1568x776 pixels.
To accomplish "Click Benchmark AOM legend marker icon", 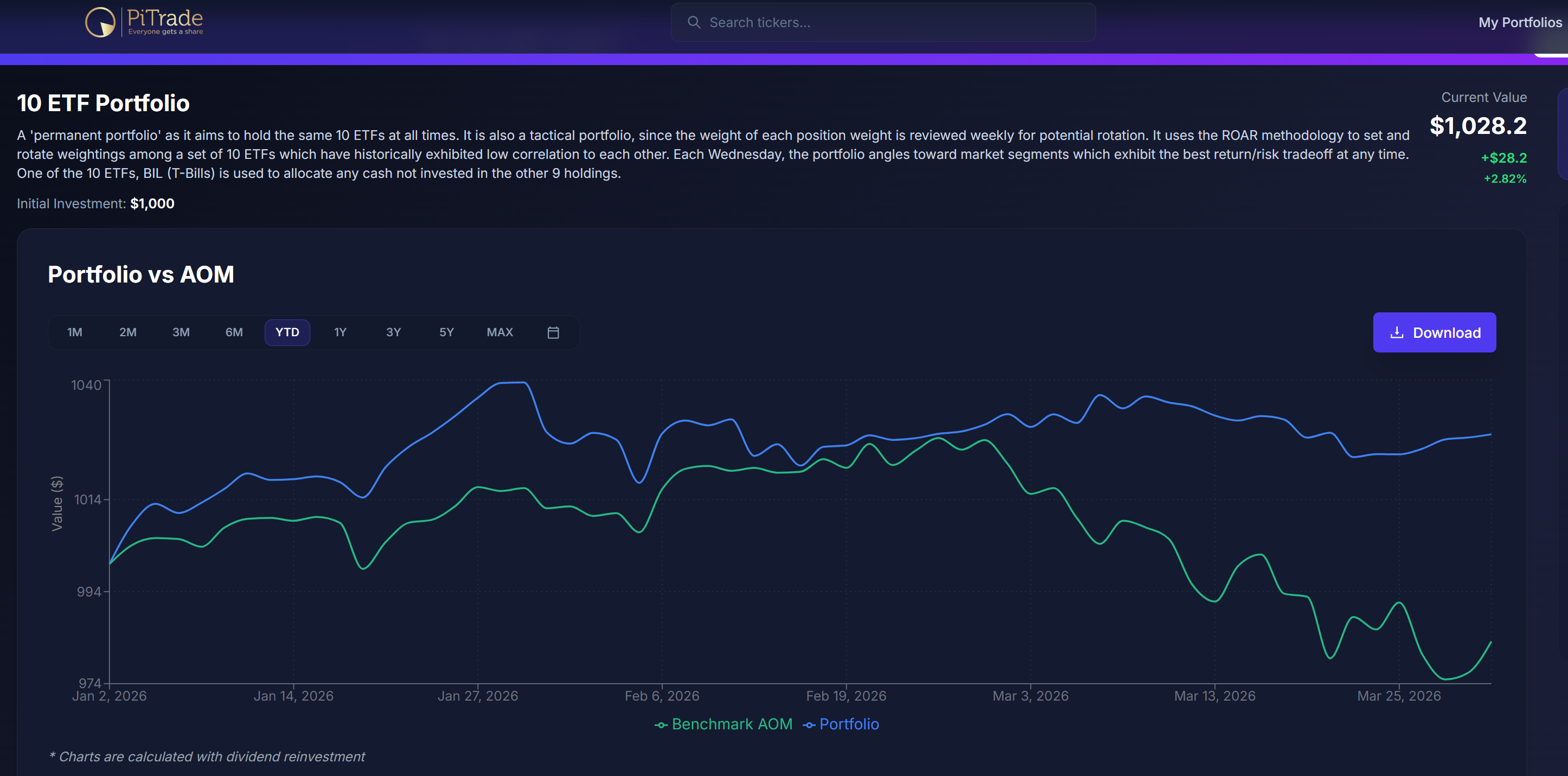I will pos(661,725).
